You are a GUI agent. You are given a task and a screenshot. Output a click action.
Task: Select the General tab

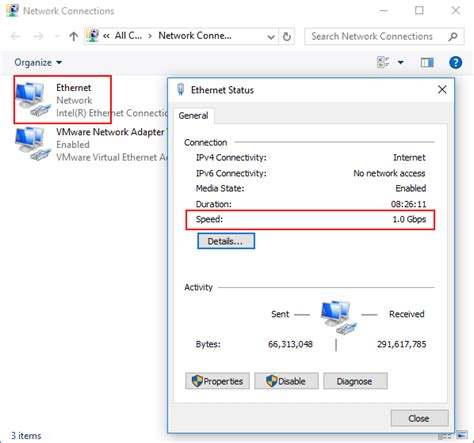(193, 116)
